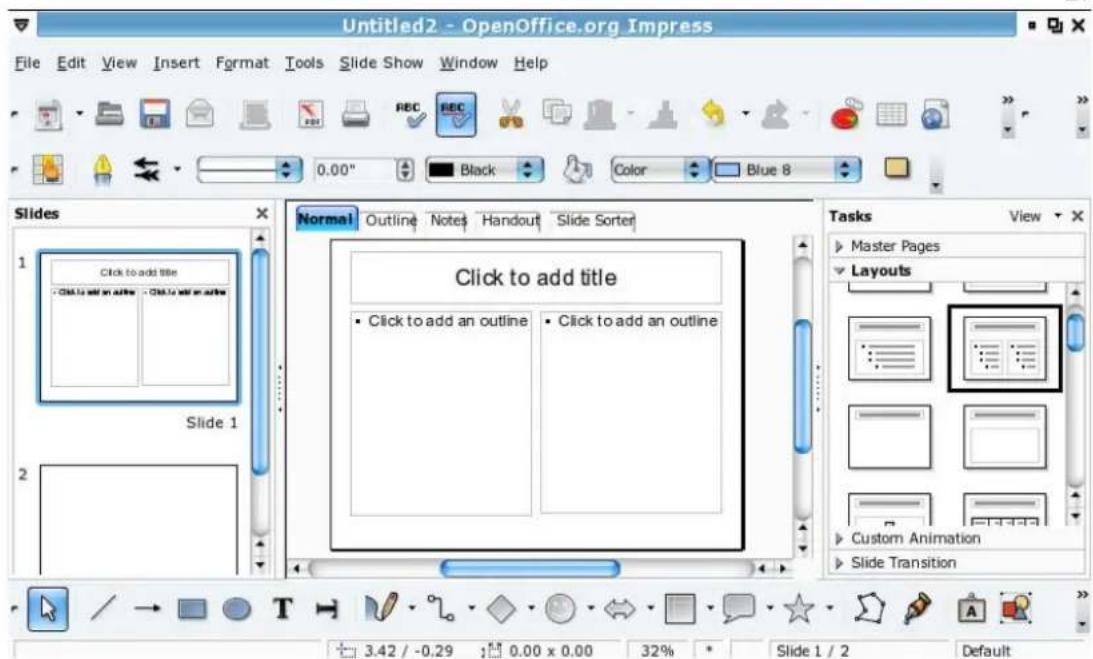Export directly as PDF icon
Viewport: 1093px width, 659px height.
[311, 114]
